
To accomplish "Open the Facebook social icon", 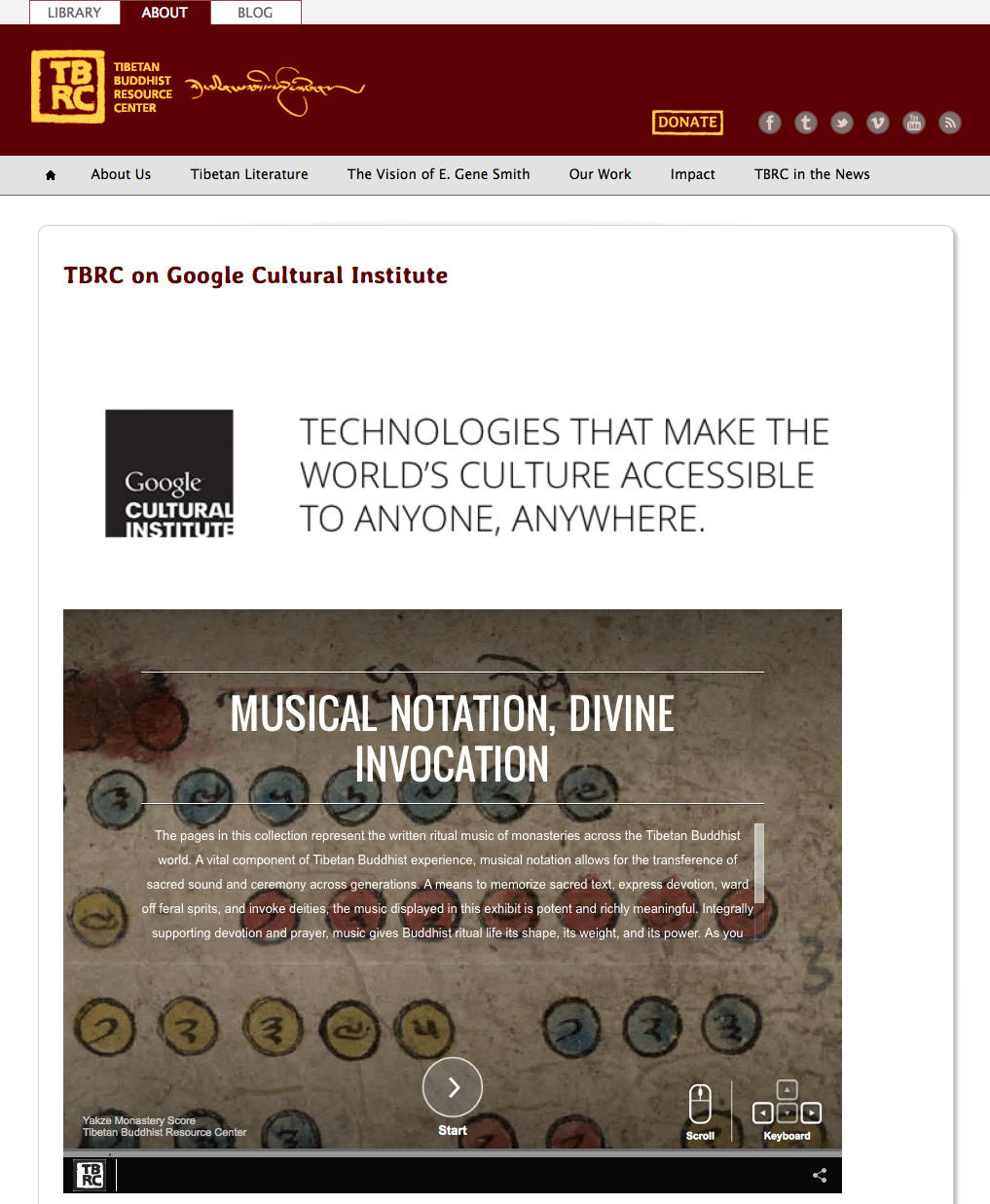I will (x=770, y=123).
